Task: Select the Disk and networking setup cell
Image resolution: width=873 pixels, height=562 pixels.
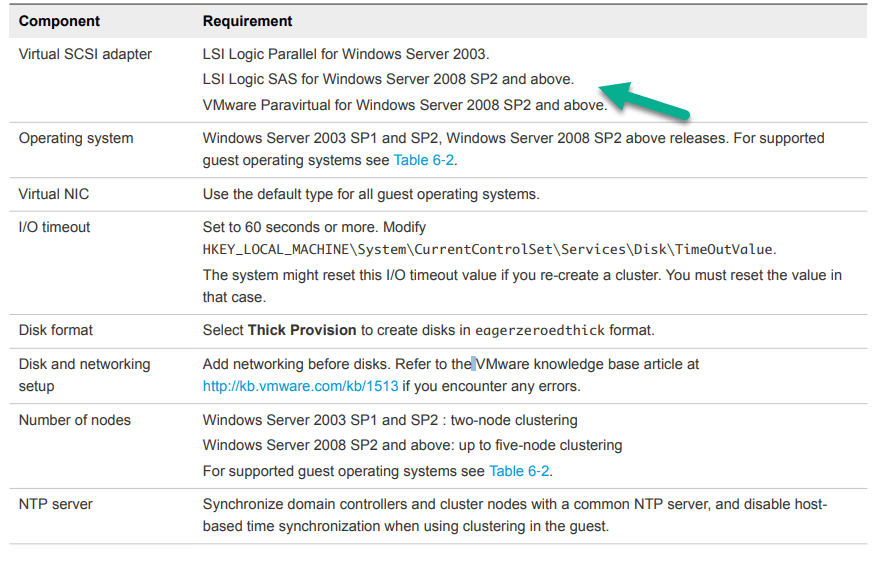Action: click(x=84, y=375)
